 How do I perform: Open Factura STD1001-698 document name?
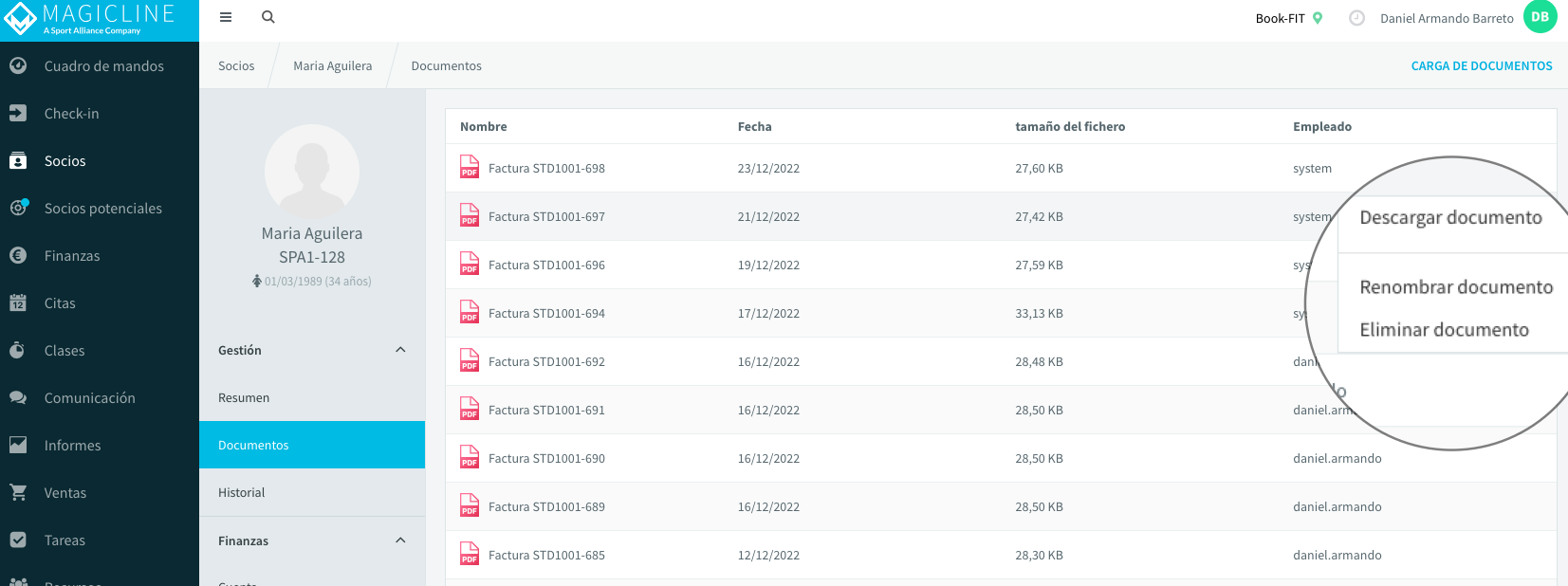(546, 168)
